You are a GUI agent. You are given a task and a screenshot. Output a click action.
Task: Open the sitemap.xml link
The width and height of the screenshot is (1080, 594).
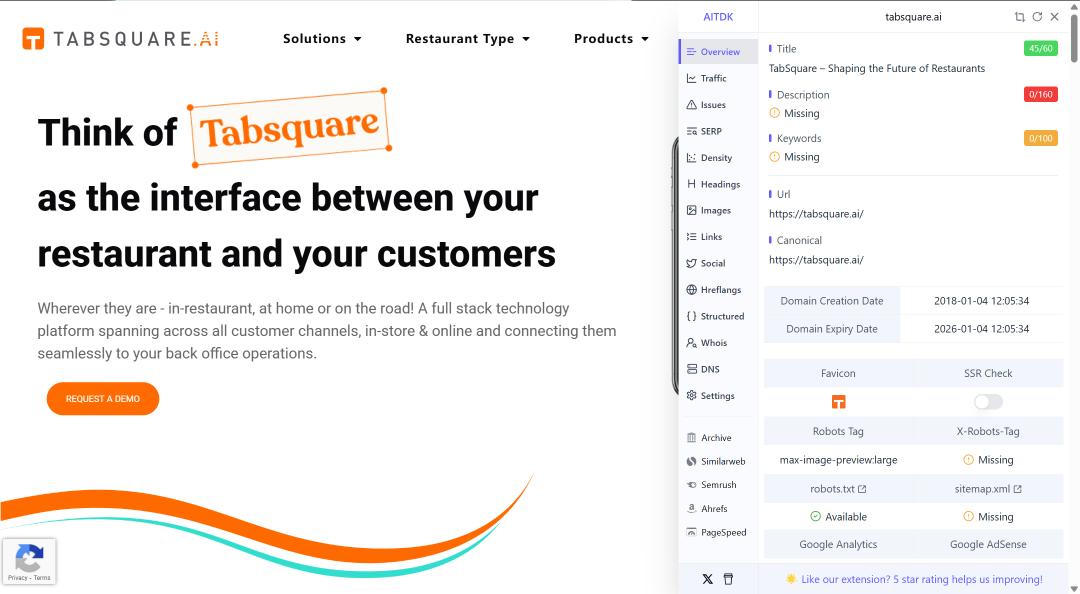[988, 489]
